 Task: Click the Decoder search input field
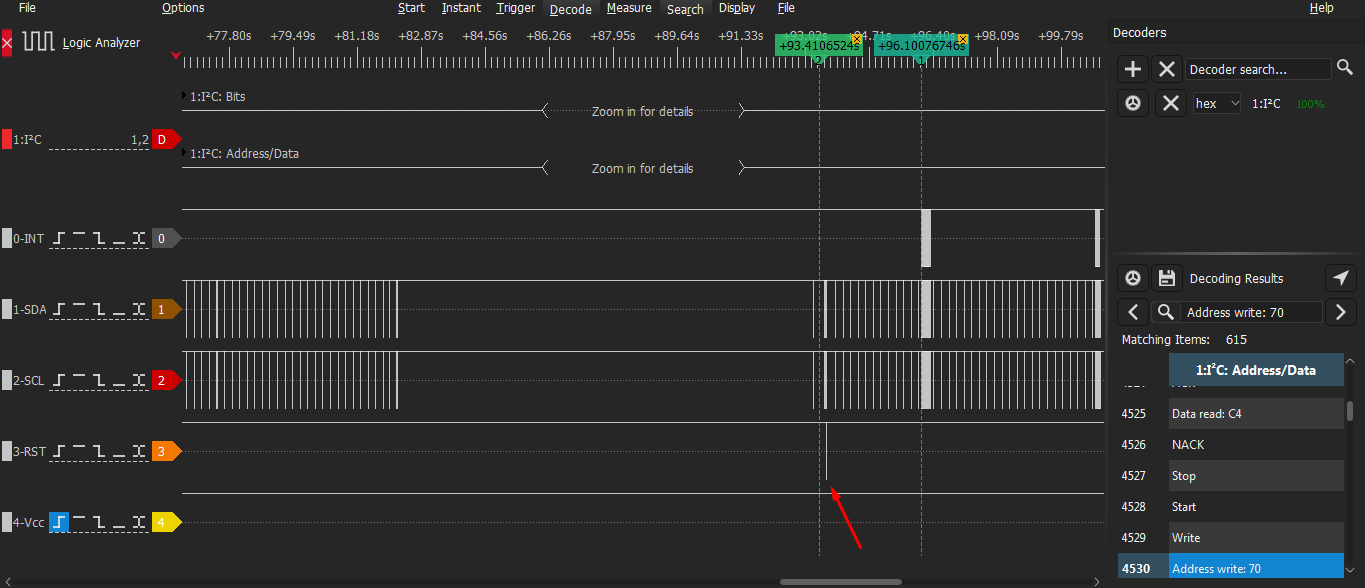coord(1256,69)
